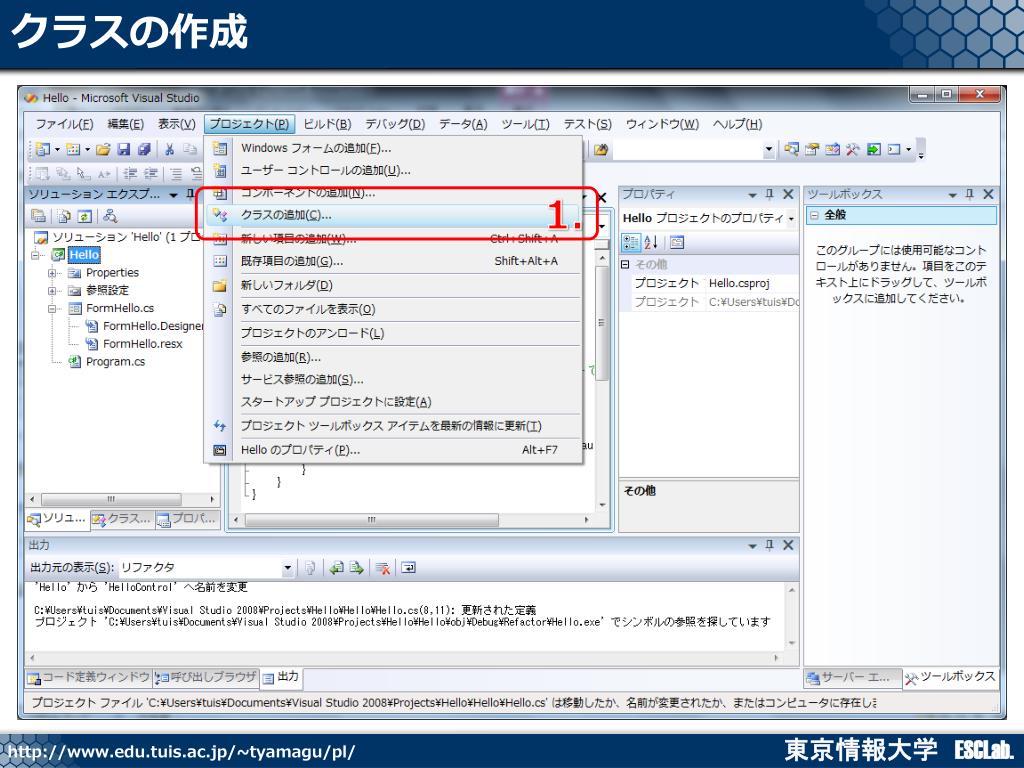Click the Save All icon
The width and height of the screenshot is (1024, 768).
(144, 150)
